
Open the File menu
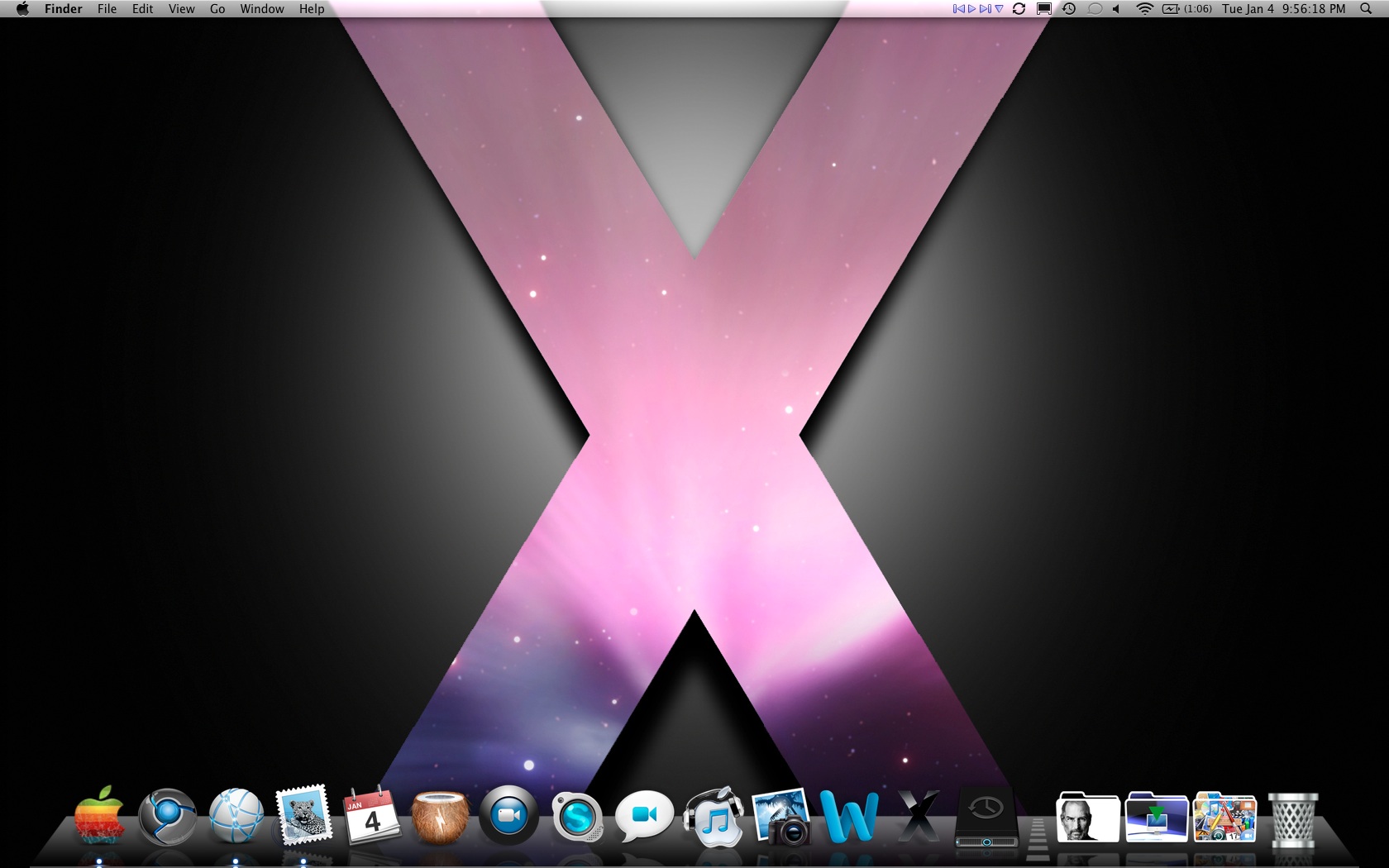(107, 9)
